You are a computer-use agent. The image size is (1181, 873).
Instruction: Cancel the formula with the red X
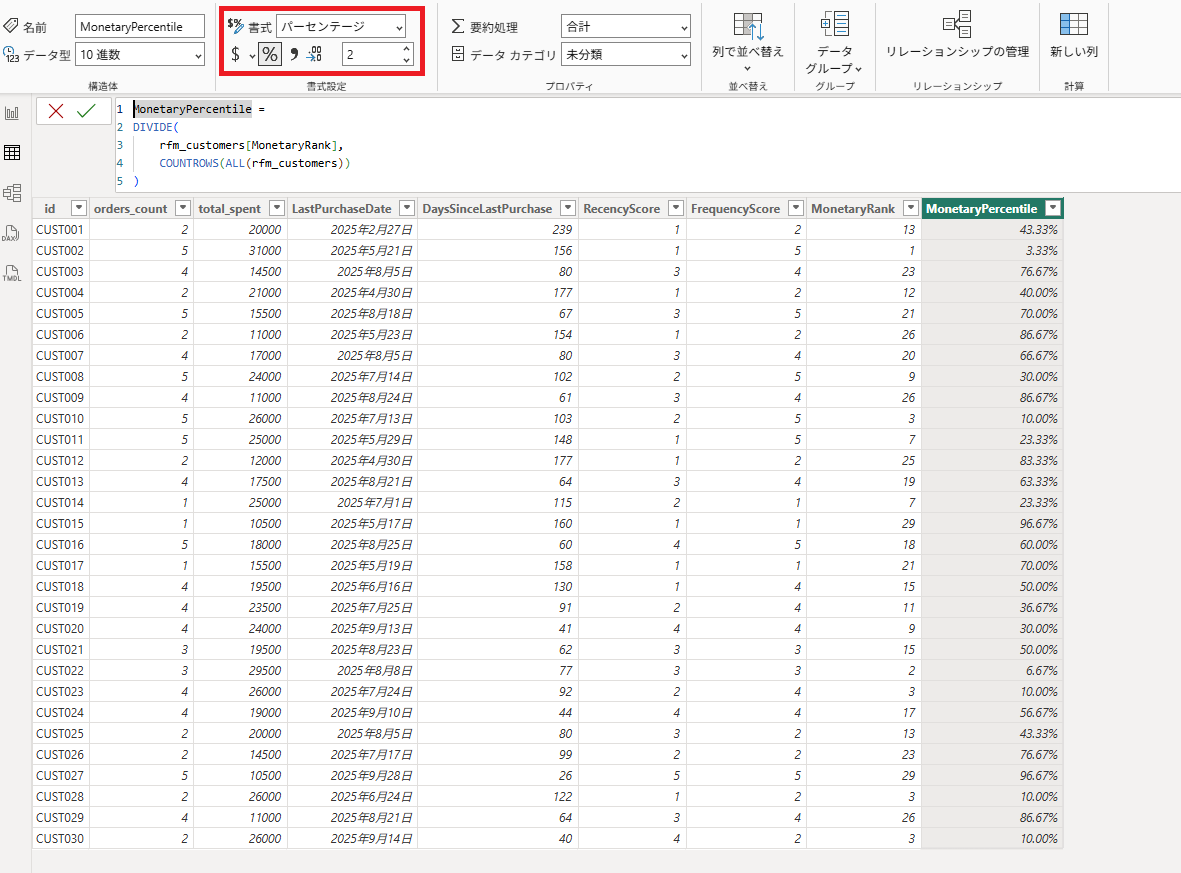click(x=55, y=111)
